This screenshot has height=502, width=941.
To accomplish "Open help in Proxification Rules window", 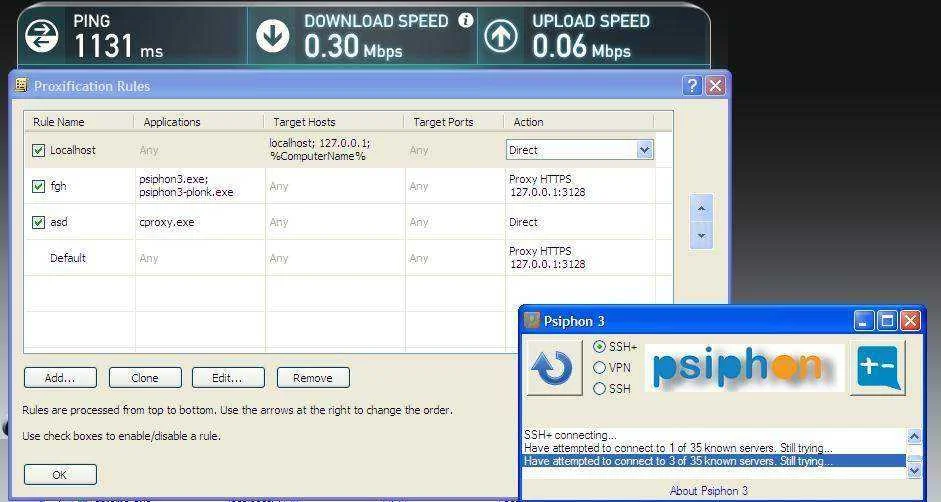I will 692,85.
